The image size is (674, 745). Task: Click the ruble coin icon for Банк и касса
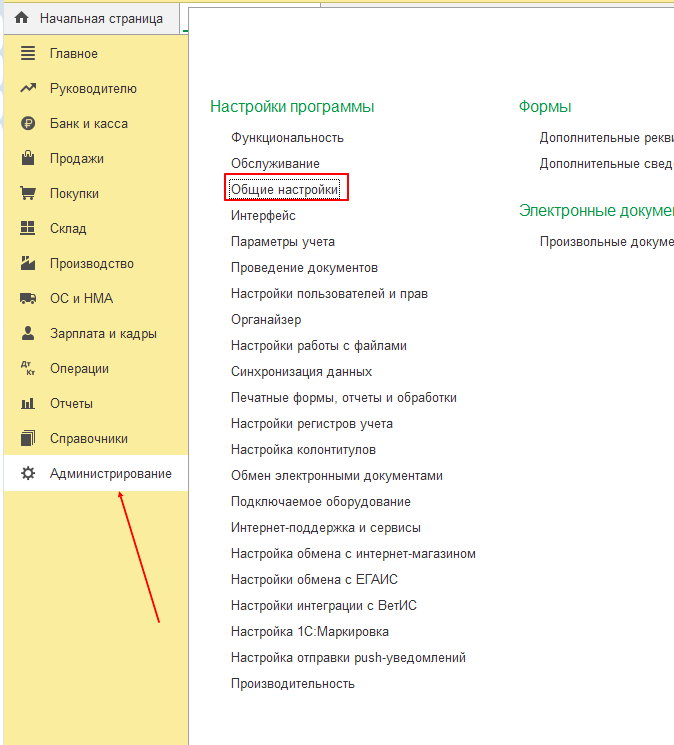(x=28, y=123)
